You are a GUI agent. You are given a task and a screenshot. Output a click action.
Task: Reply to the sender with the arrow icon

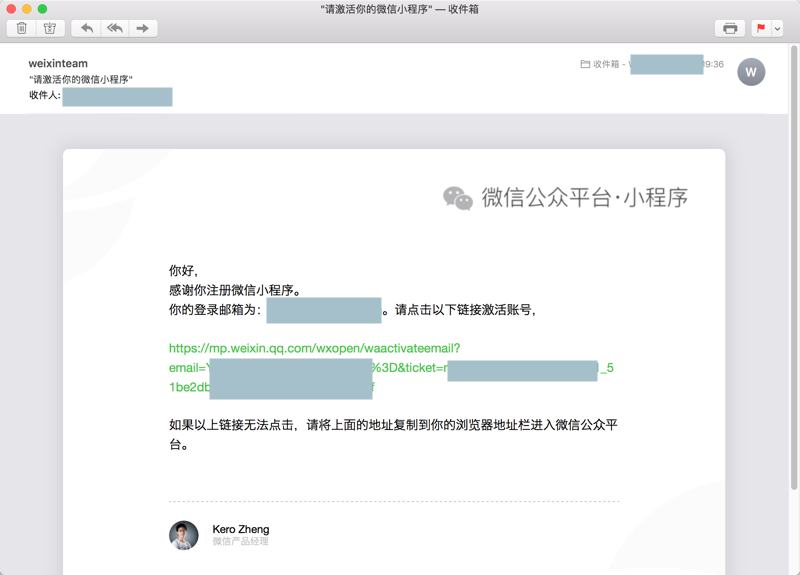87,28
